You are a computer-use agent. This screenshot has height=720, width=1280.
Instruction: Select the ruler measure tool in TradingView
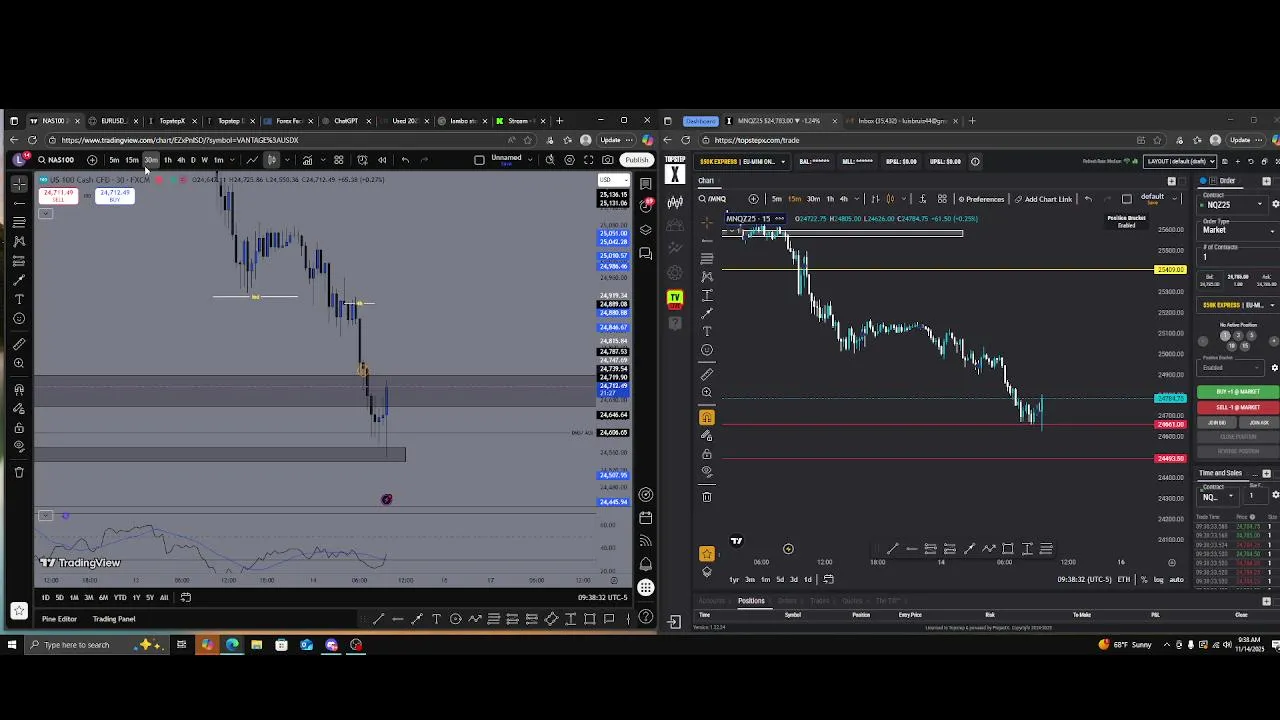pos(19,345)
